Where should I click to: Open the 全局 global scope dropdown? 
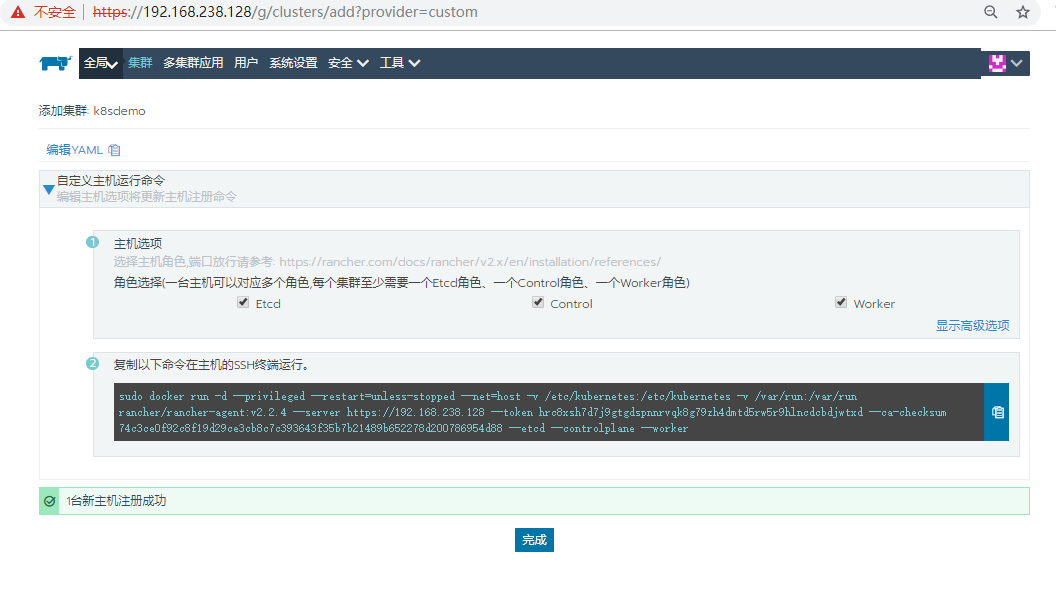(x=101, y=63)
